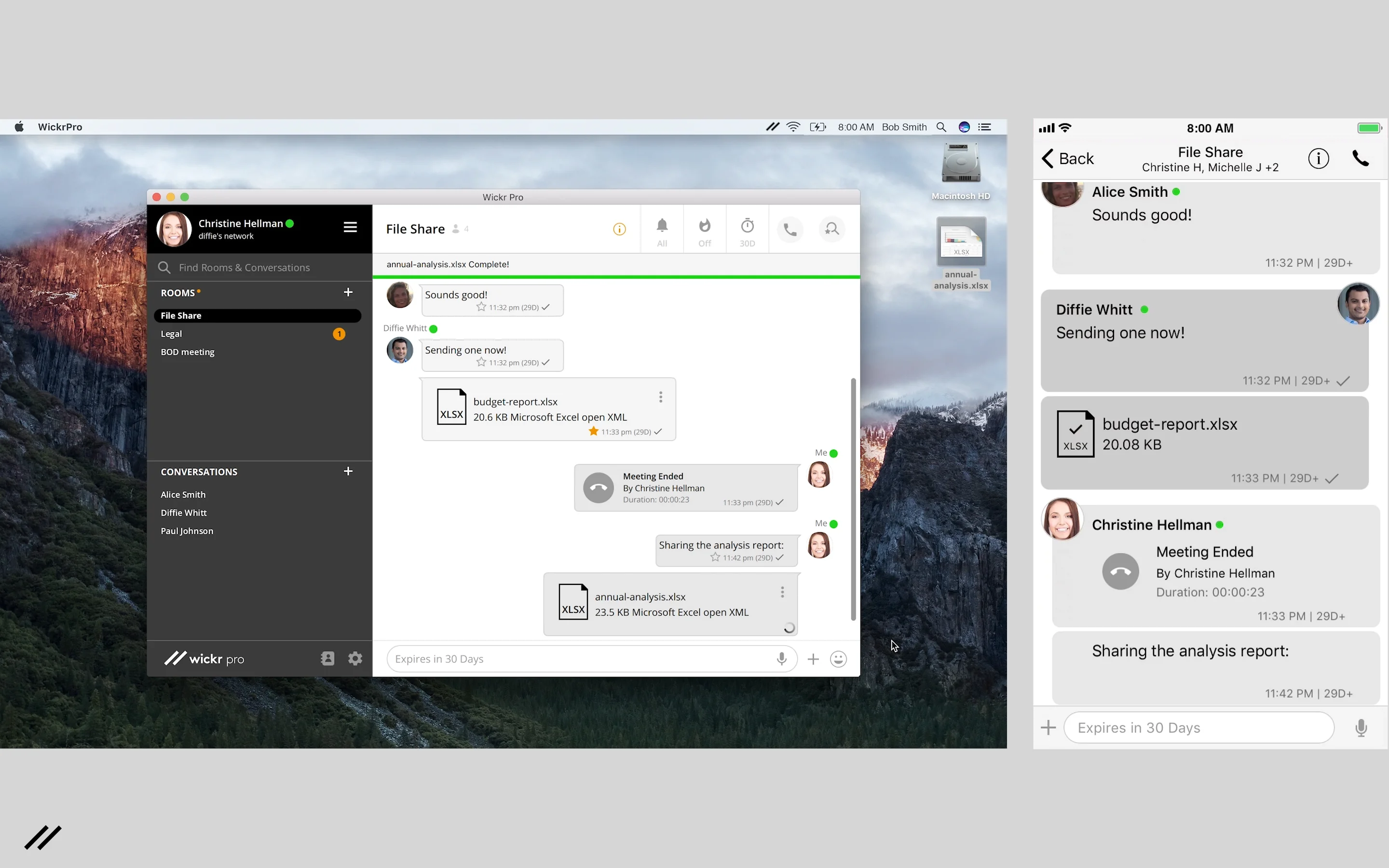Click the Meeting Ended hang-up icon in desktop chat
Screen dimensions: 1389x868
pos(599,488)
